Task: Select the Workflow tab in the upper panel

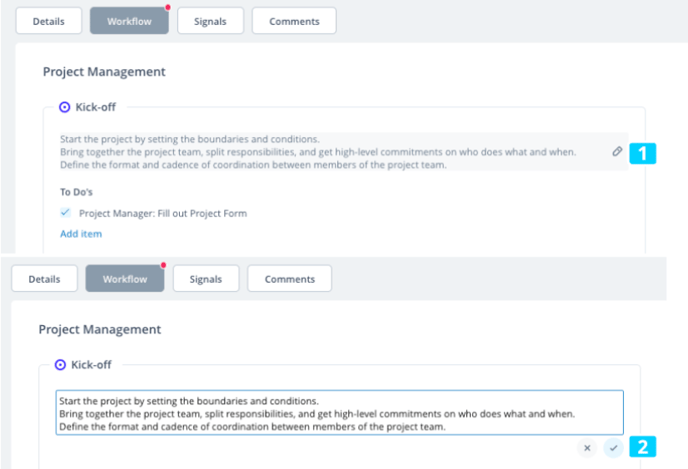Action: [x=129, y=21]
